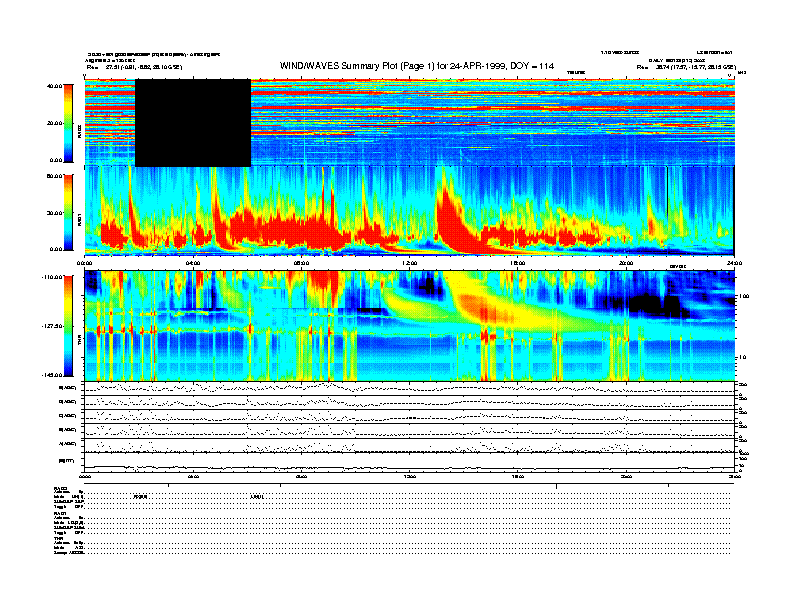Click the 16:00 tick label below RAD1 spectrogram
Viewport: 792px width, 612px height.
[x=518, y=263]
